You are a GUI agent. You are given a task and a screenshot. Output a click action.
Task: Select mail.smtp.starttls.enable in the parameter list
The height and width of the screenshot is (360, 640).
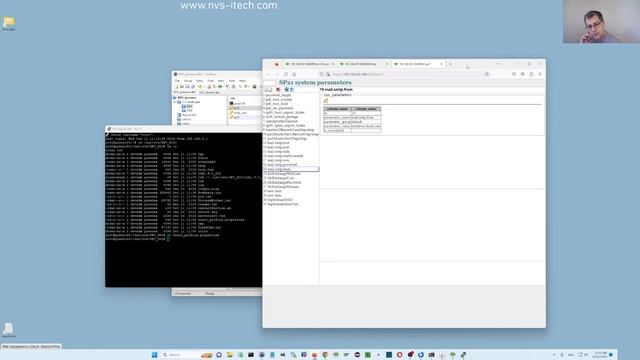pyautogui.click(x=284, y=156)
